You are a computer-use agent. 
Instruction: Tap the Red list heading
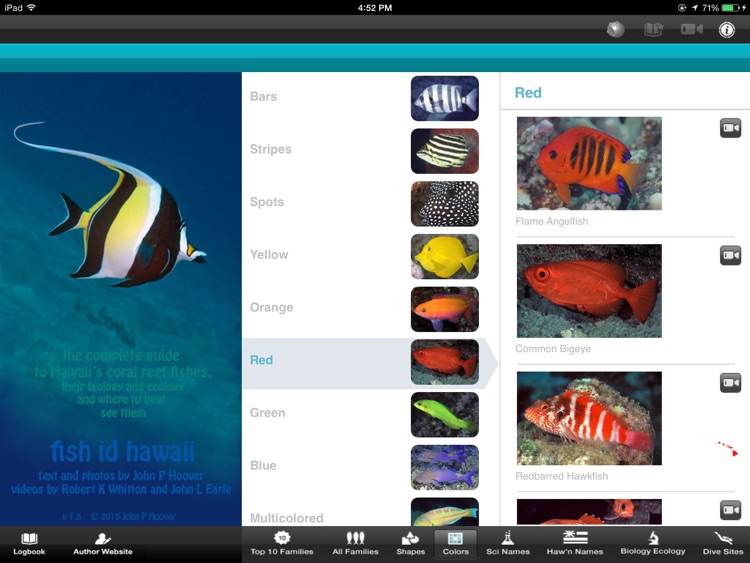(x=528, y=93)
